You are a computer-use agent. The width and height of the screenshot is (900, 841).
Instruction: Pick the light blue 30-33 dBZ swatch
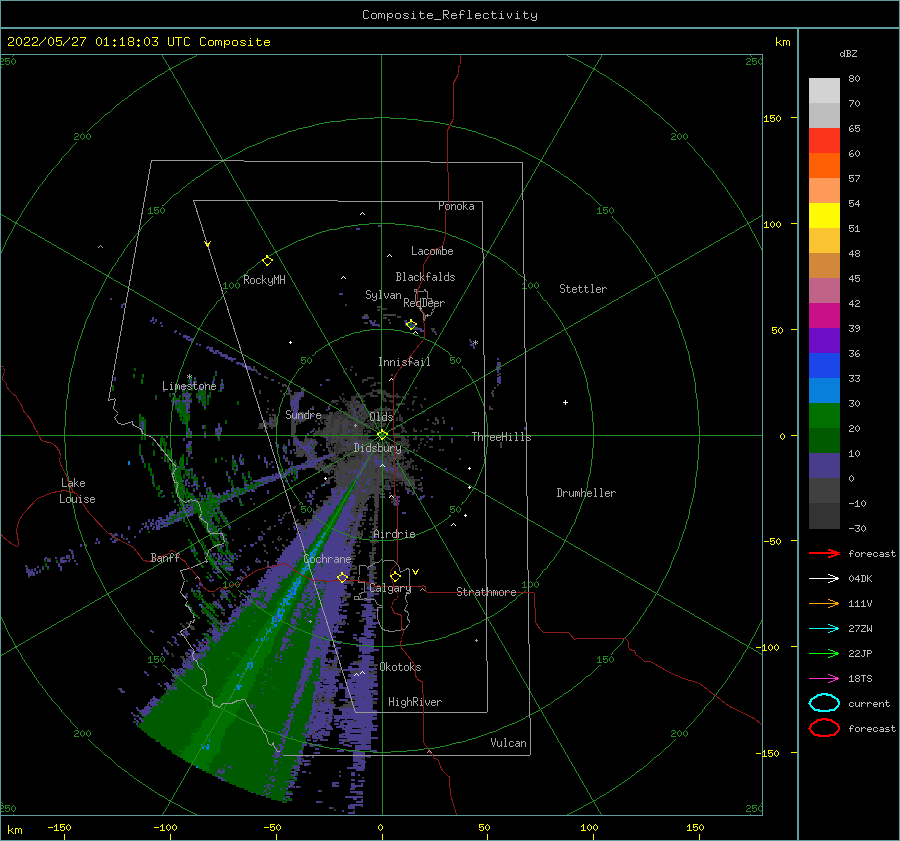pyautogui.click(x=824, y=391)
